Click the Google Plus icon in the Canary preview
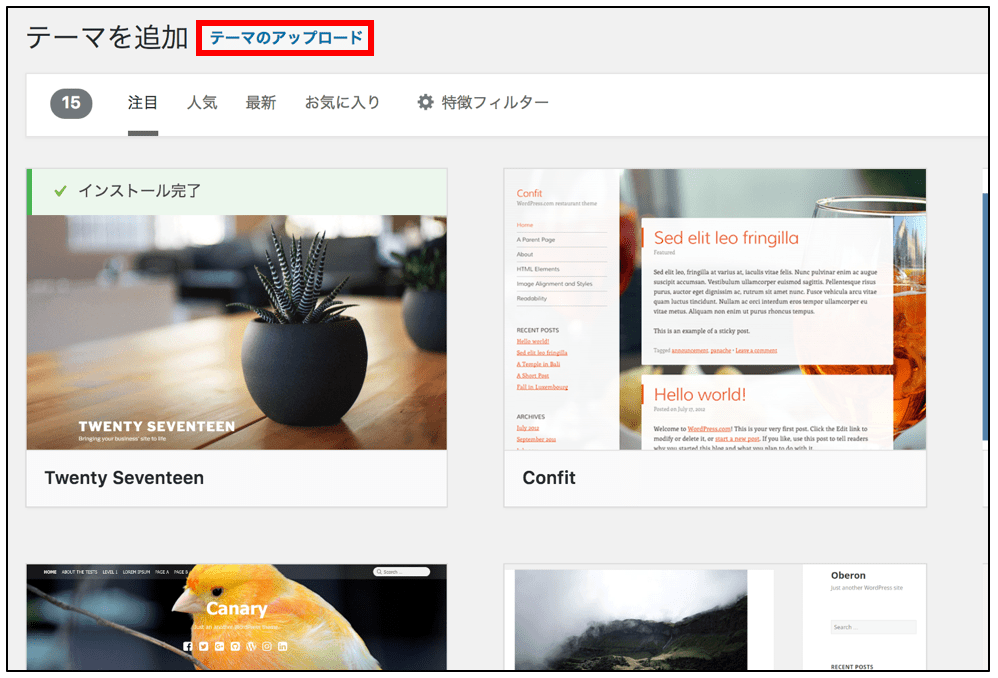This screenshot has width=998, height=678. pos(220,646)
